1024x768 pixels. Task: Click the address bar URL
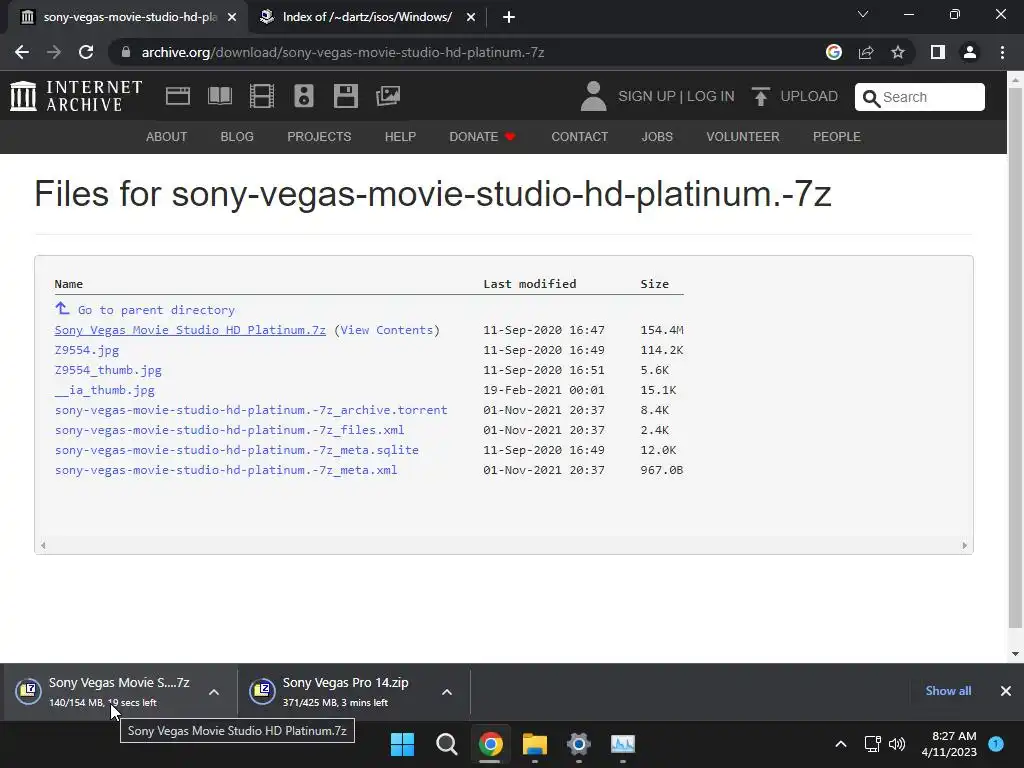coord(343,52)
